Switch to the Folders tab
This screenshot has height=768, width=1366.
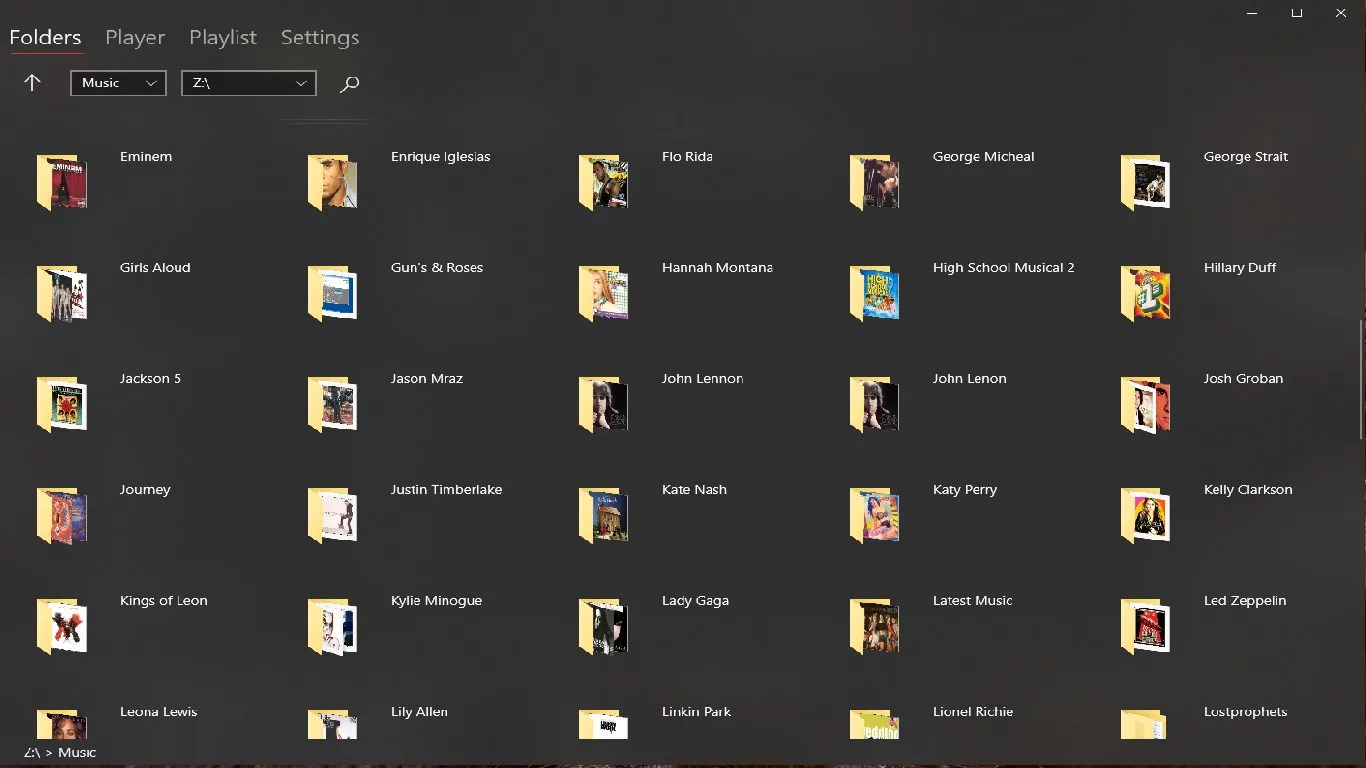point(45,37)
